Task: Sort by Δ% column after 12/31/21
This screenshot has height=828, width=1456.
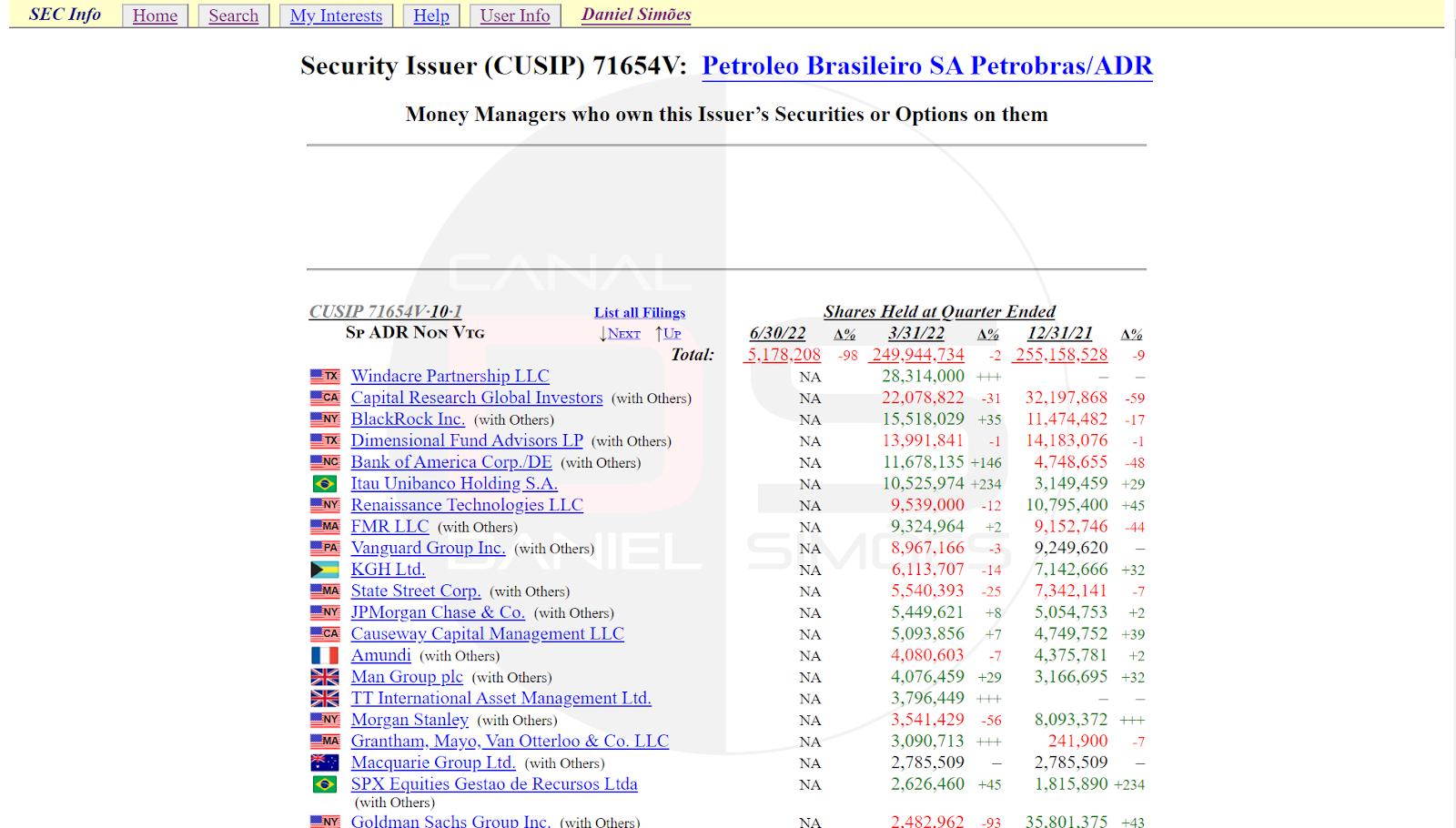Action: pos(1131,334)
